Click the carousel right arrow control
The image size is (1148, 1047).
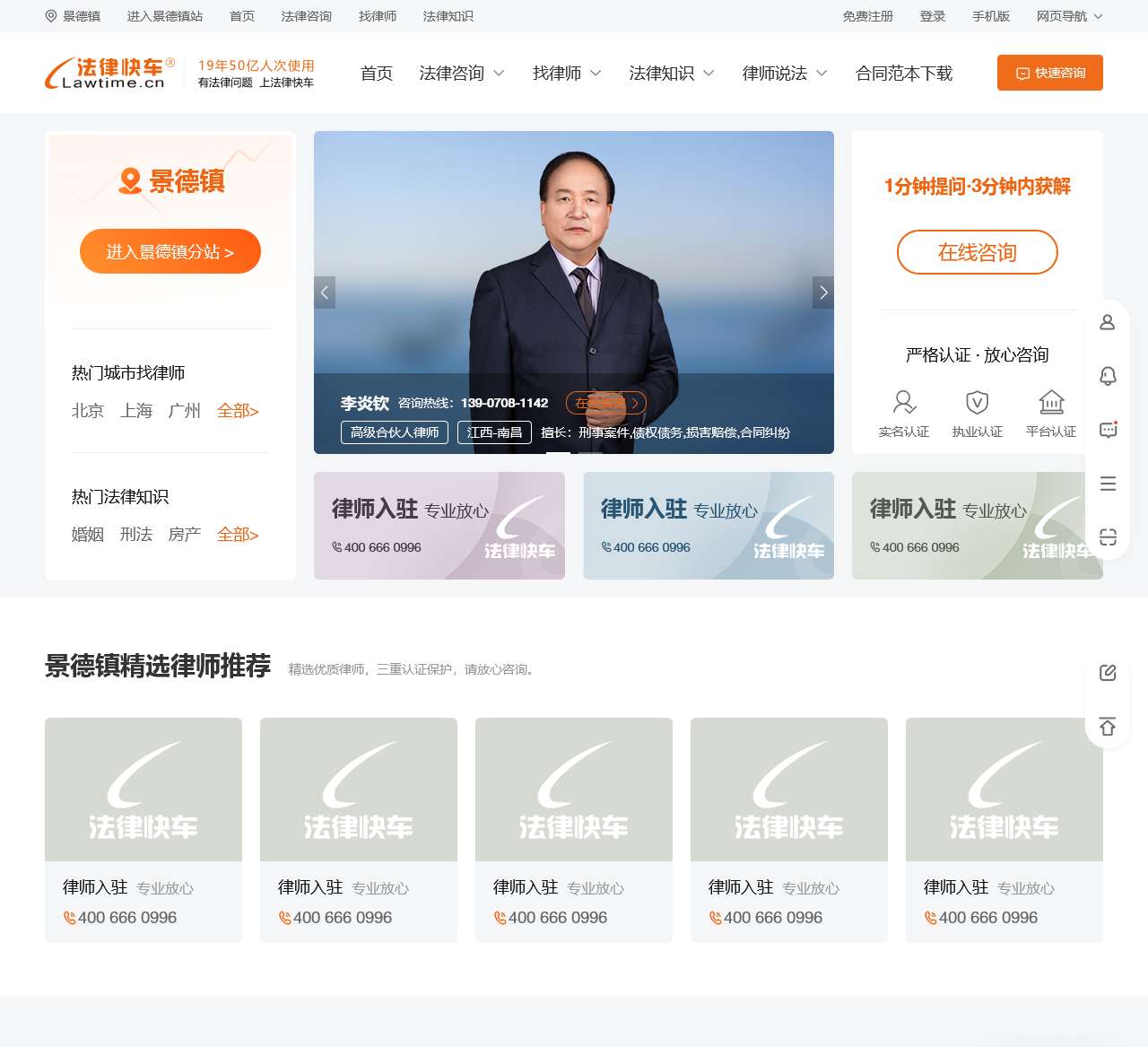823,292
